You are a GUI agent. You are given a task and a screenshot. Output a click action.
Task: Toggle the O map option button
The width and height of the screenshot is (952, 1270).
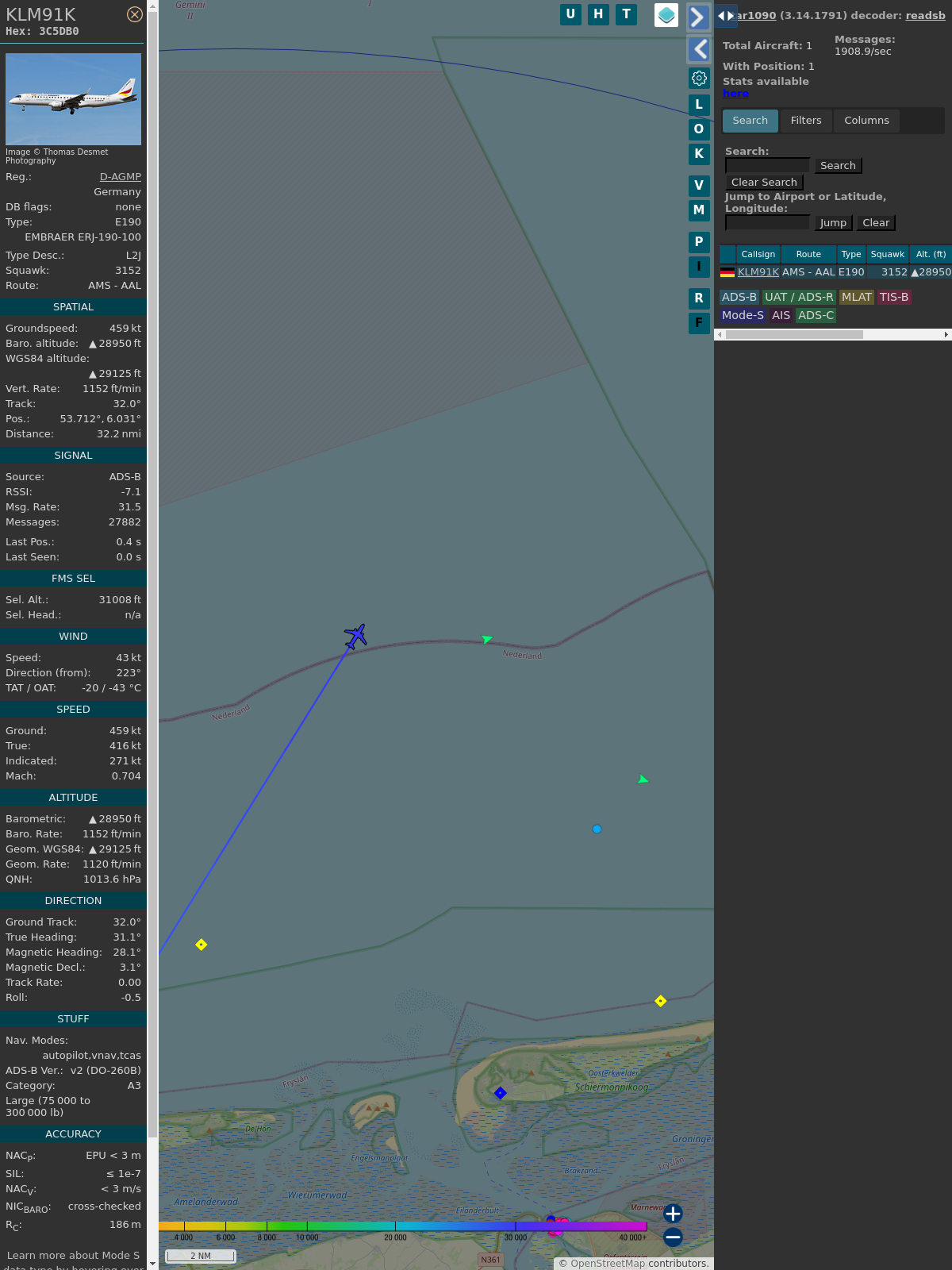pos(699,129)
